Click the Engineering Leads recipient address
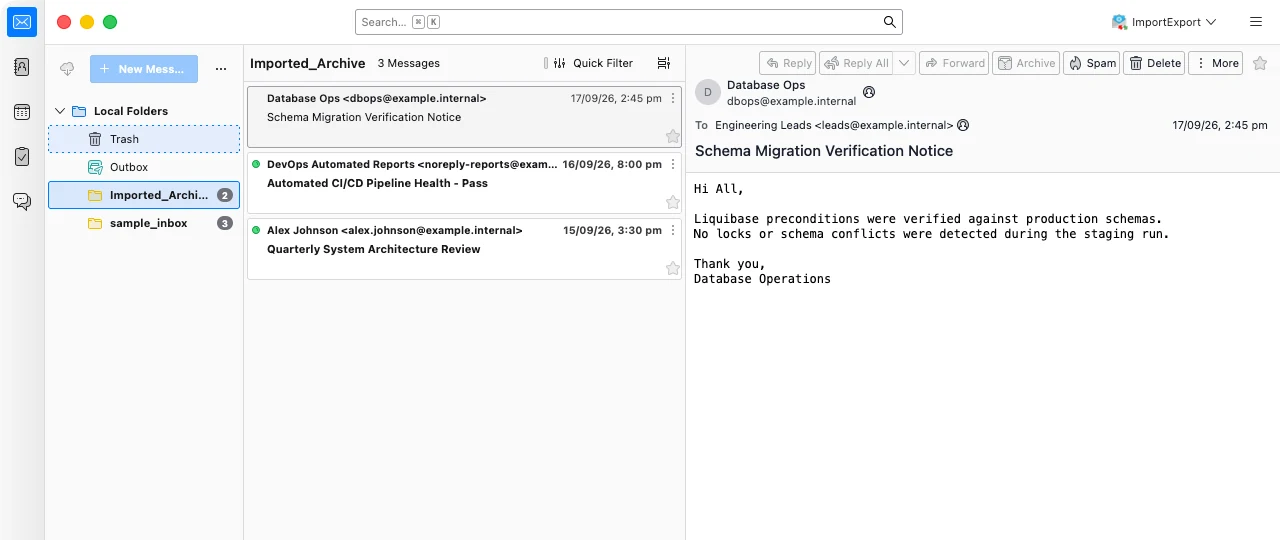Screen dimensions: 1280x540 coord(834,126)
